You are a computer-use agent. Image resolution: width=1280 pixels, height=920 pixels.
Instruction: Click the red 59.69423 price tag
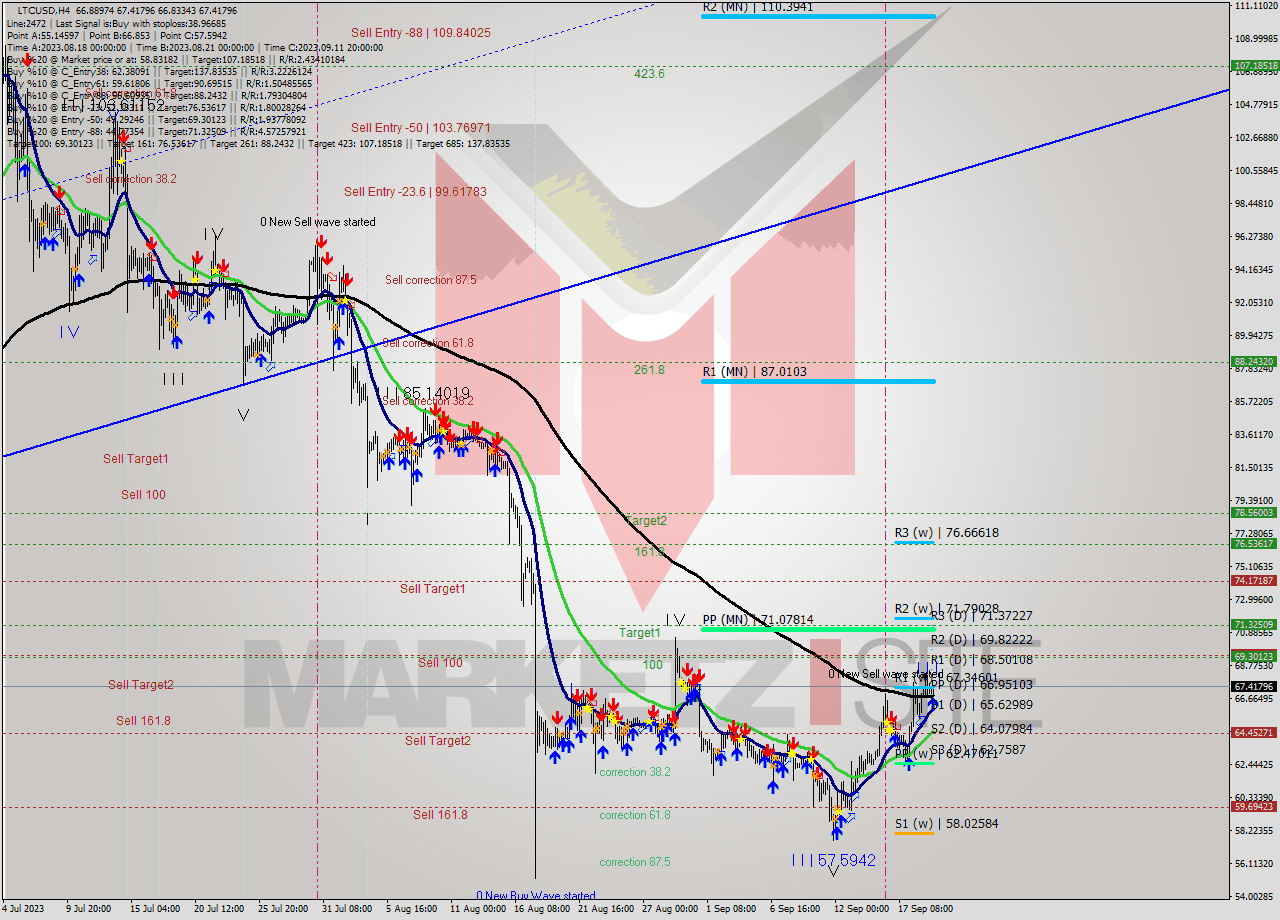click(x=1253, y=807)
